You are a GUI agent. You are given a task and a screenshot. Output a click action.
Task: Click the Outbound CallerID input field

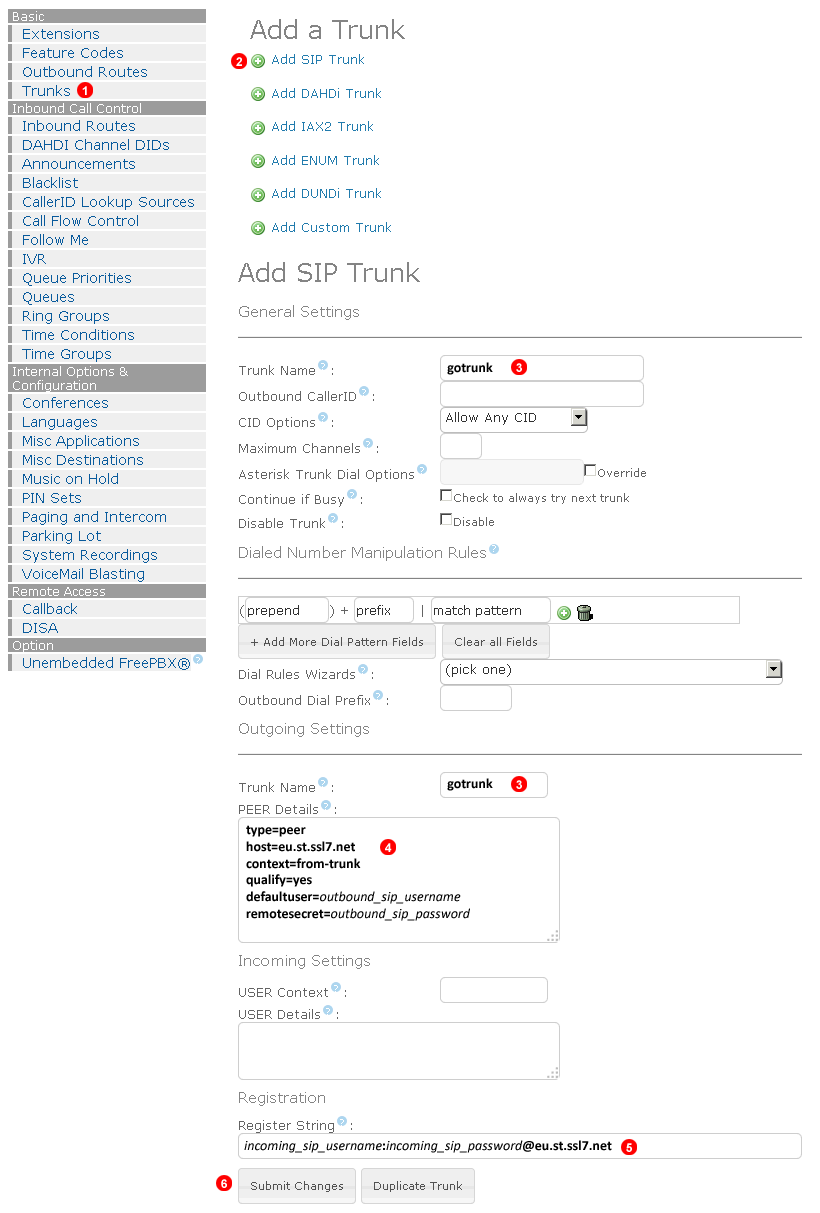click(x=542, y=394)
